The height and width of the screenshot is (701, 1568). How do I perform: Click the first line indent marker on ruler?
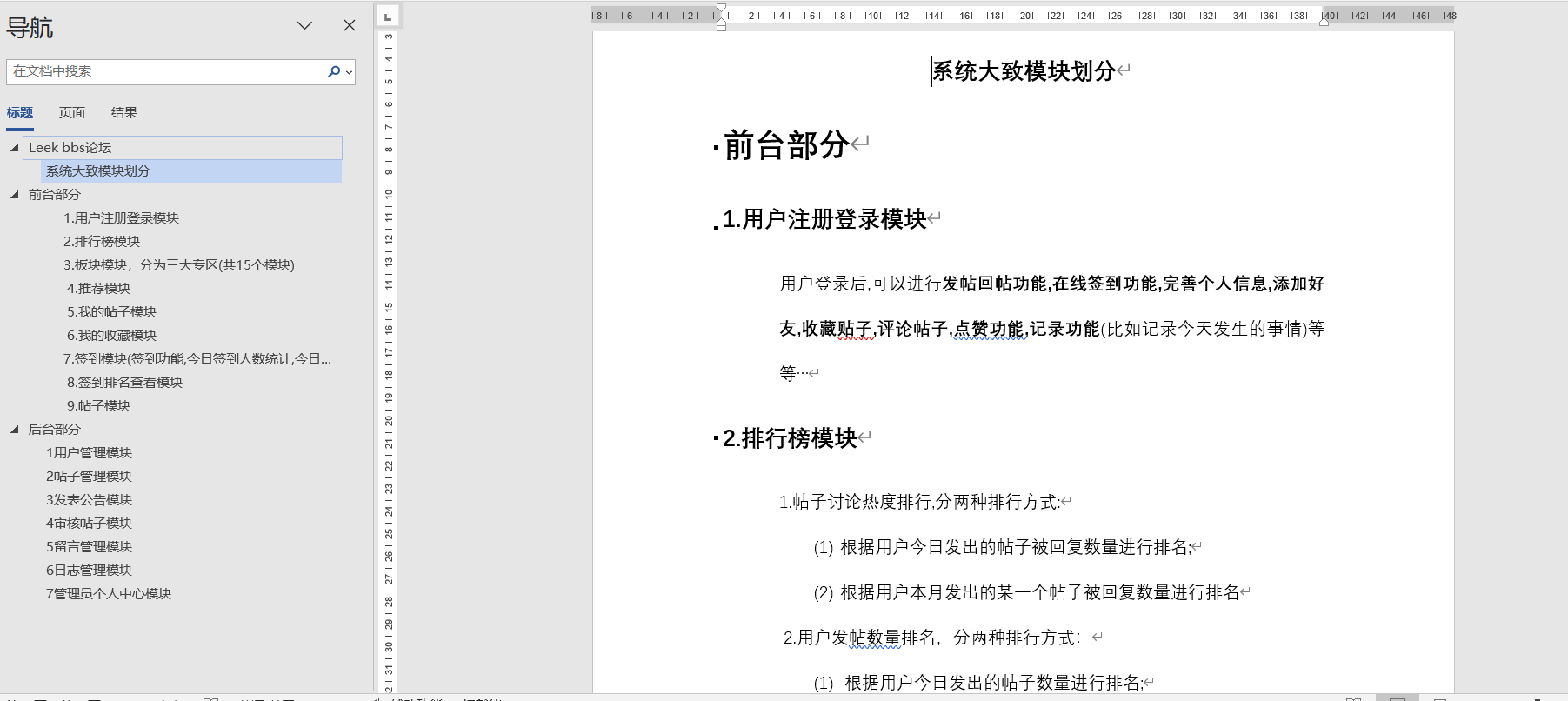(x=721, y=9)
